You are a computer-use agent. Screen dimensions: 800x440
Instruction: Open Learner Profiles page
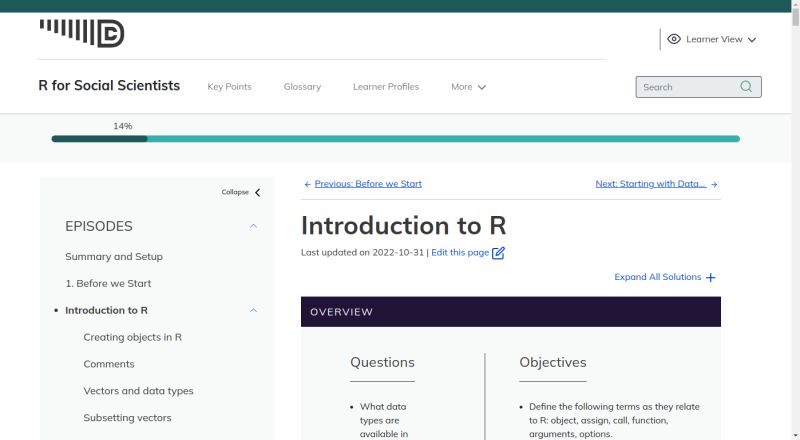[x=386, y=87]
